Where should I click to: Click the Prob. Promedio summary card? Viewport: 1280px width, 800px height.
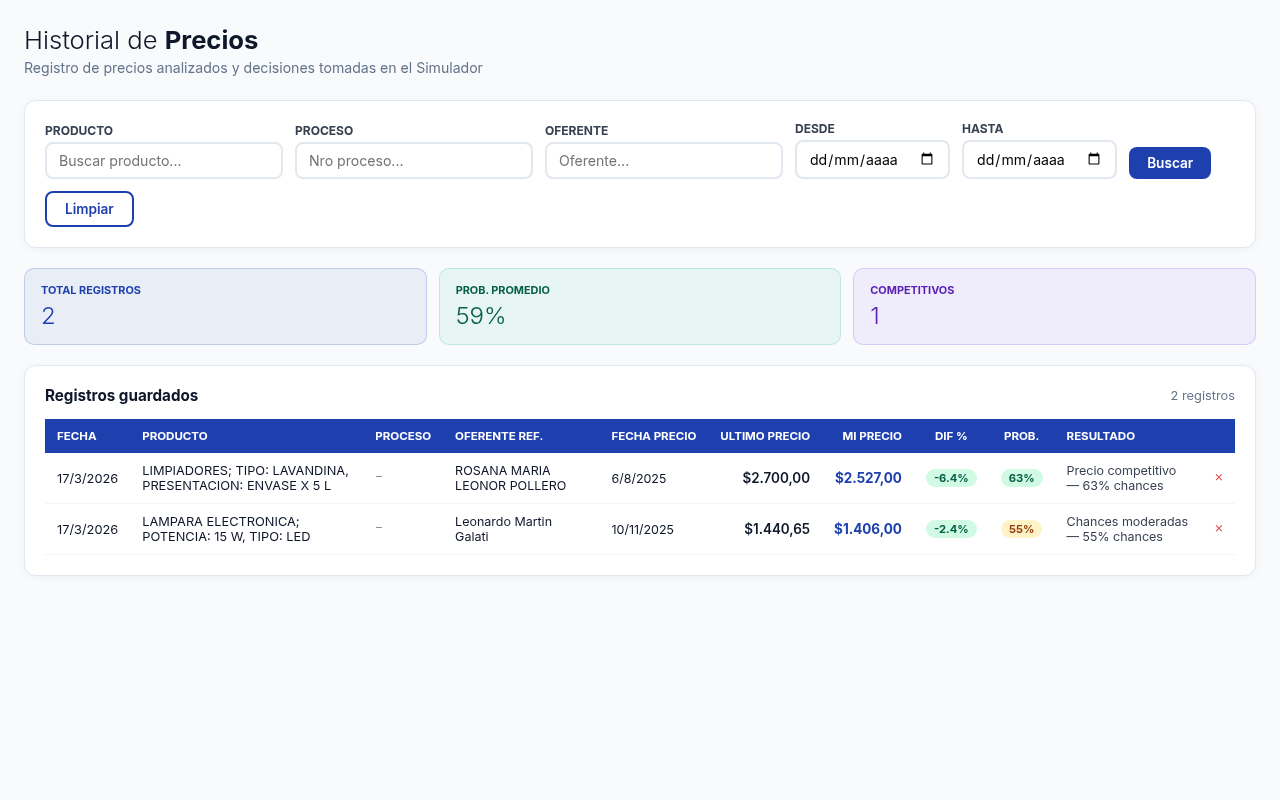pos(640,306)
